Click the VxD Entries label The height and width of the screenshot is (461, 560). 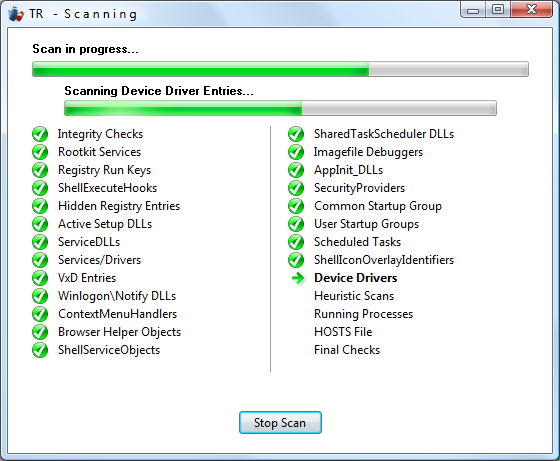(x=87, y=278)
